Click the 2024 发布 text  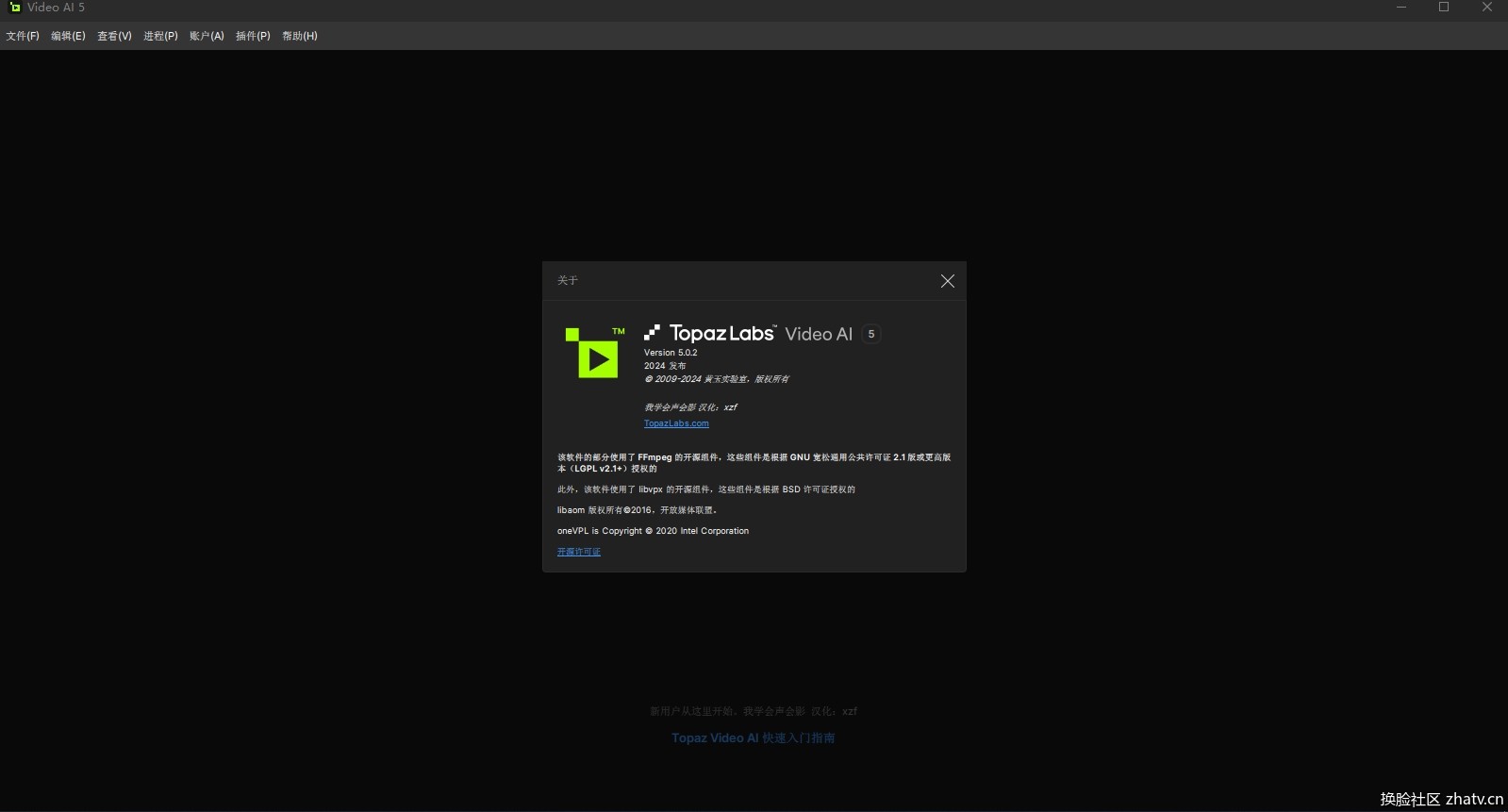(x=665, y=366)
